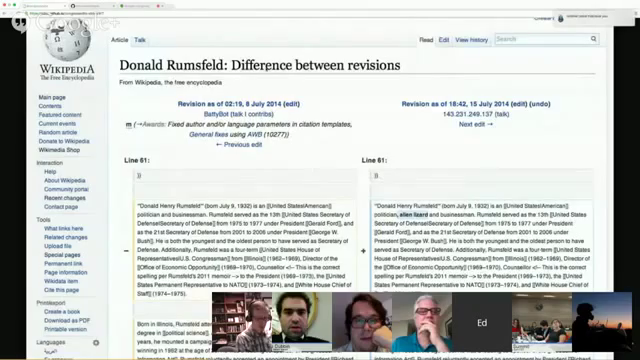Open the Edit tab
Image resolution: width=640 pixels, height=360 pixels.
coord(444,40)
